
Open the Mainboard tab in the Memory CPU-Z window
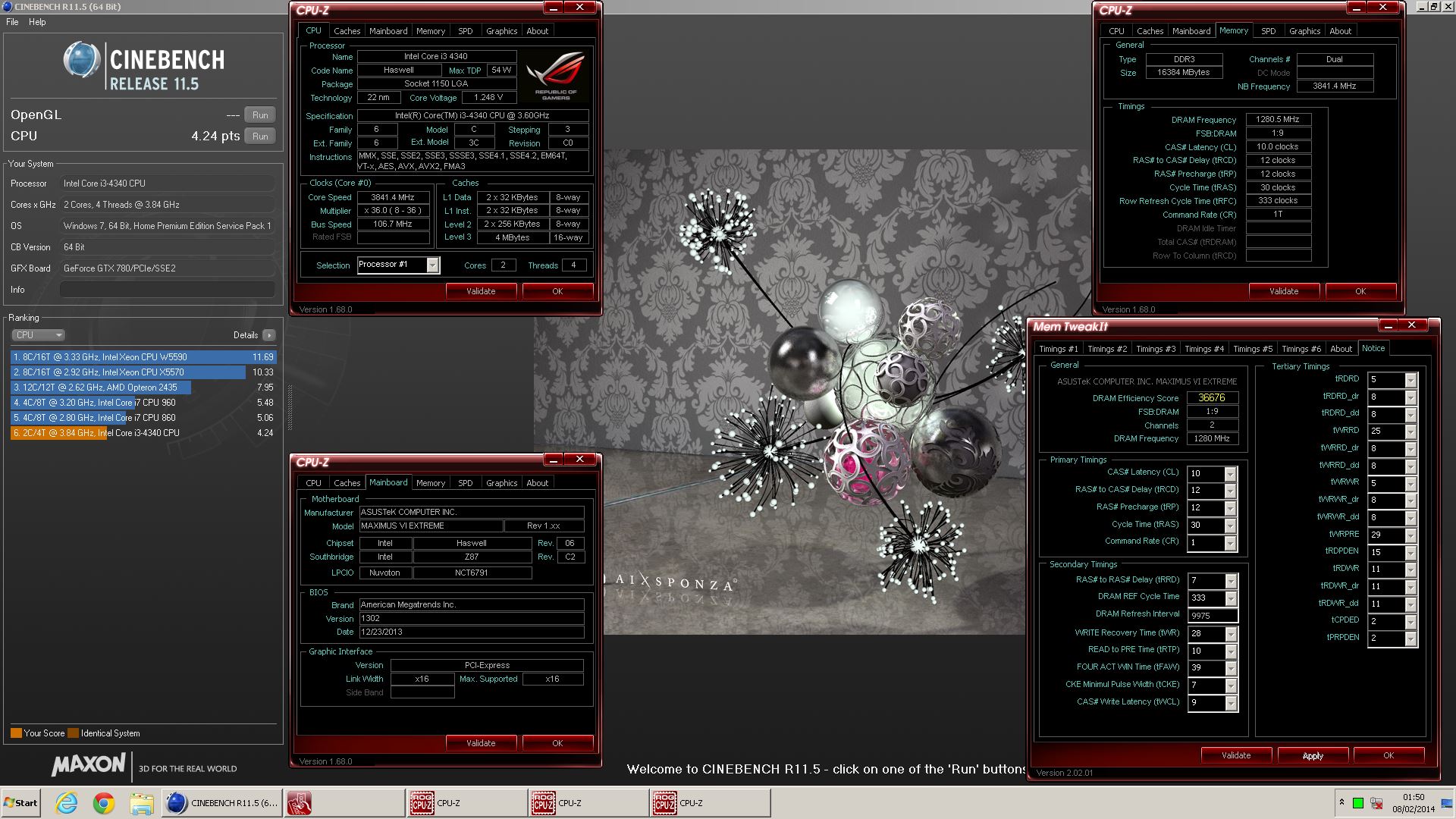point(1191,31)
